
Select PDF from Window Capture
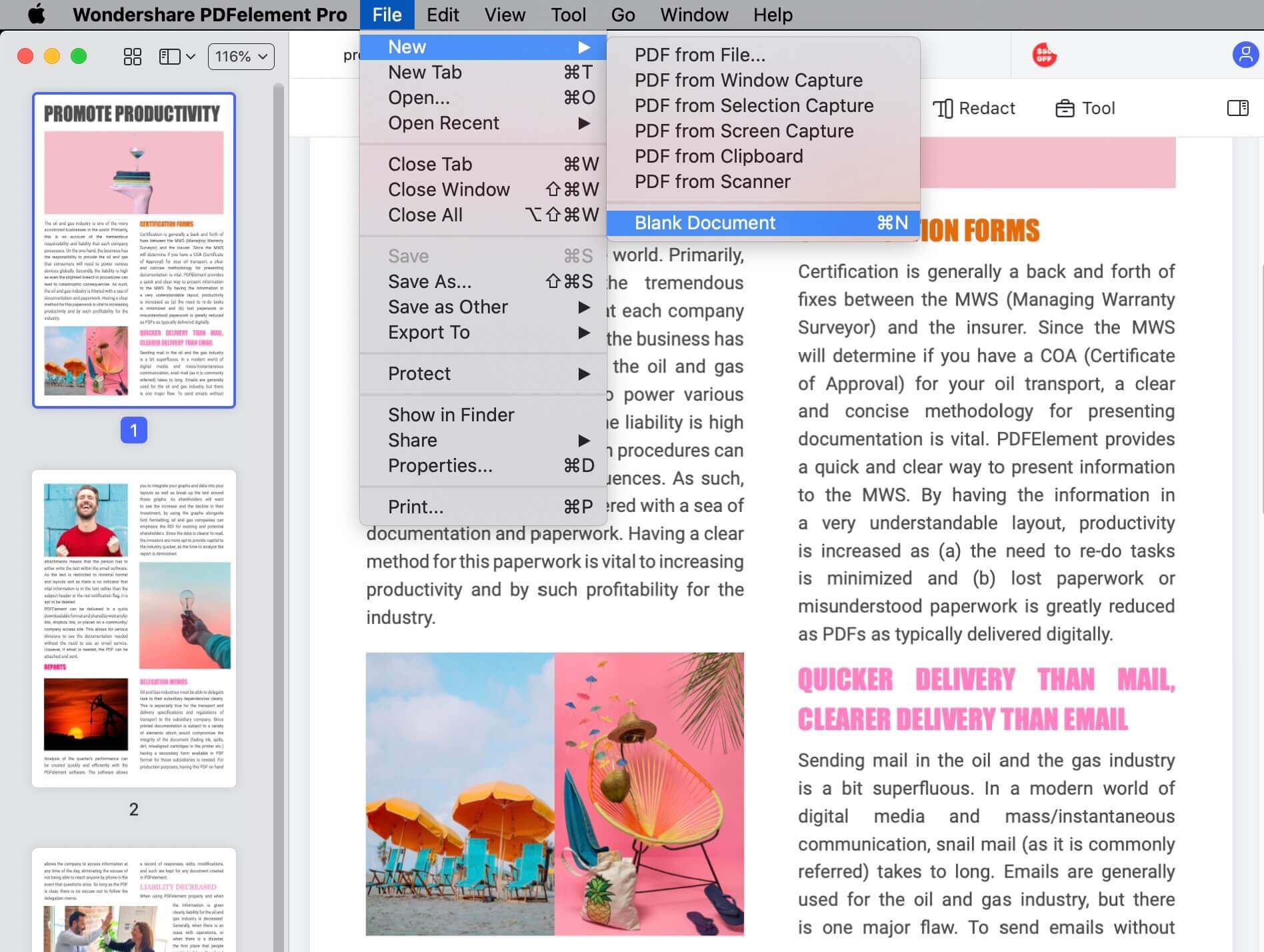tap(748, 79)
